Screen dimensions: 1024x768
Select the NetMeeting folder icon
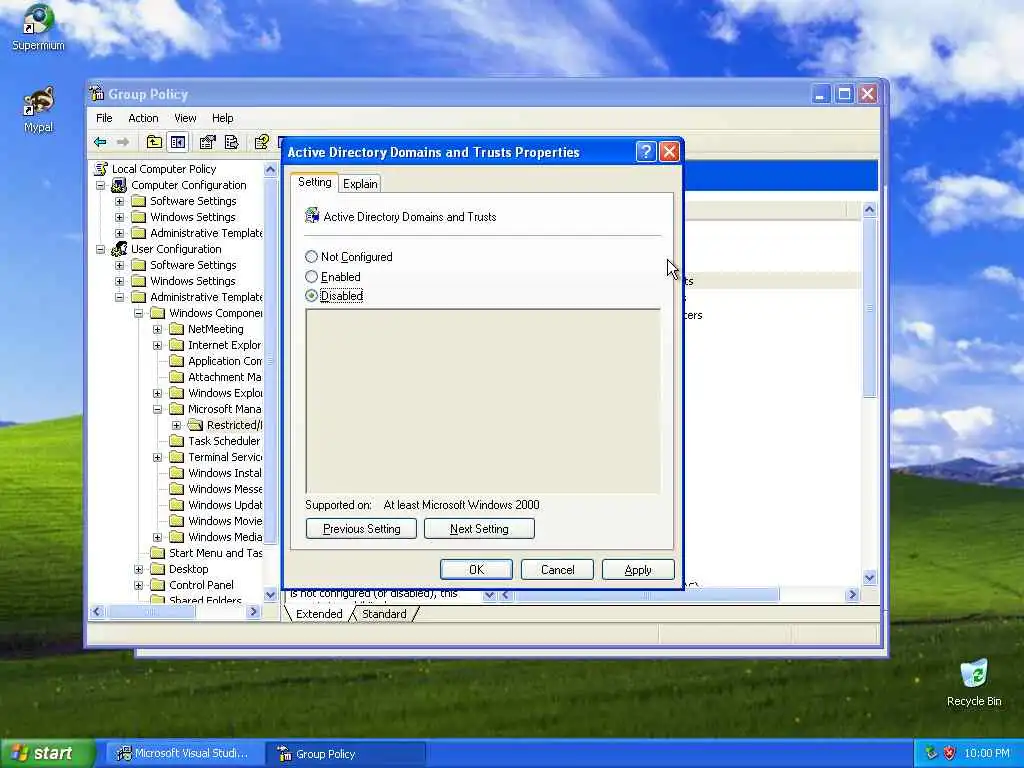176,329
